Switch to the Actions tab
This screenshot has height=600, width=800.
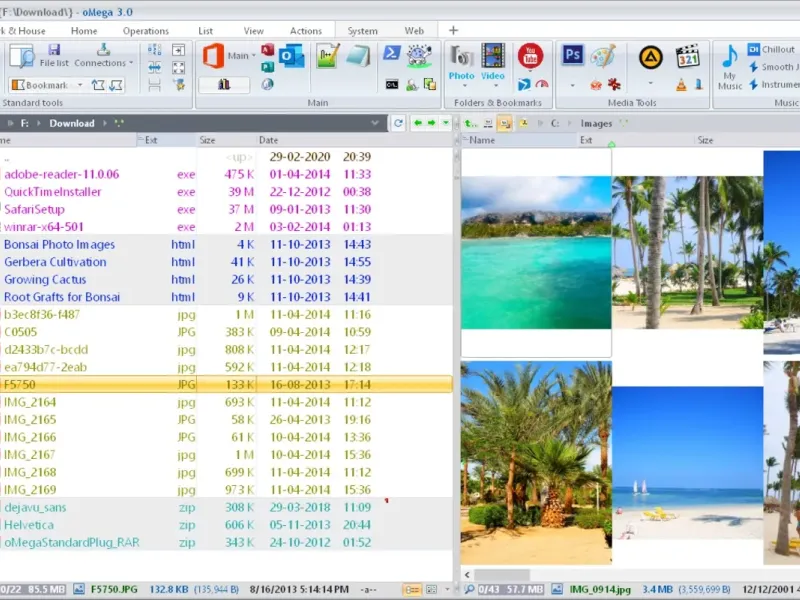click(306, 31)
